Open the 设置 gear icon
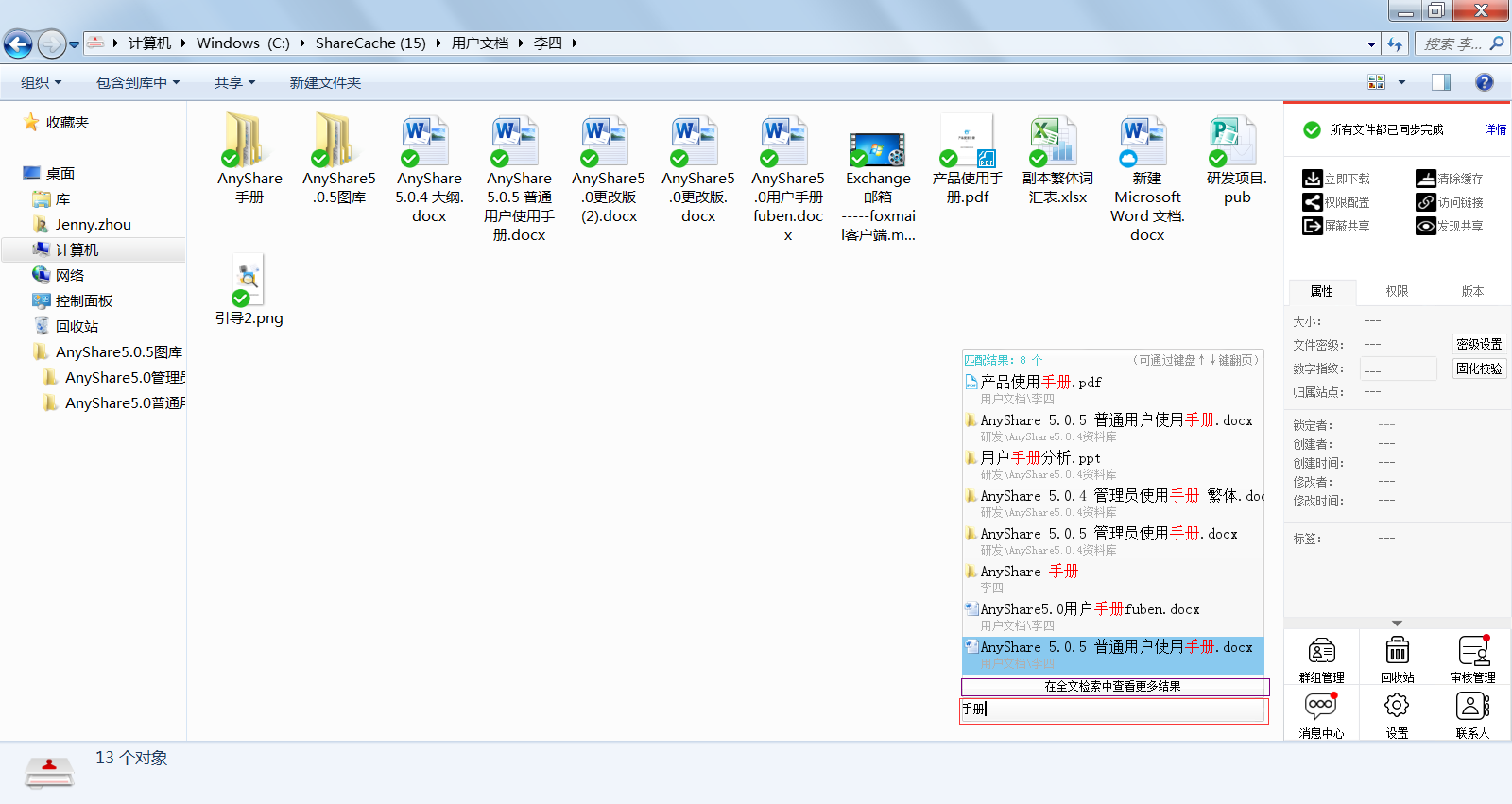The image size is (1512, 804). 1397,706
